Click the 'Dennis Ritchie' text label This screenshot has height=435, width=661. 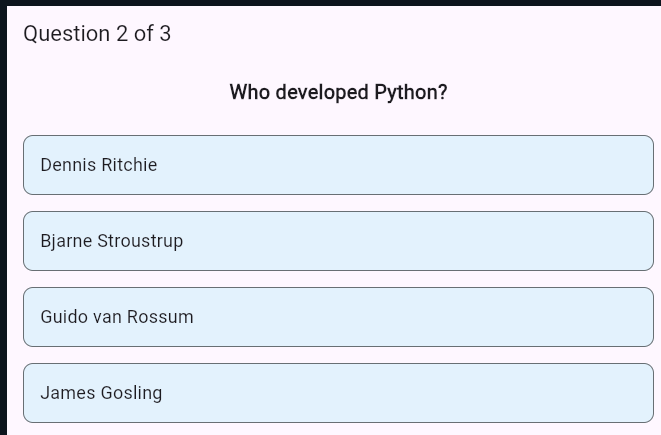(x=99, y=165)
